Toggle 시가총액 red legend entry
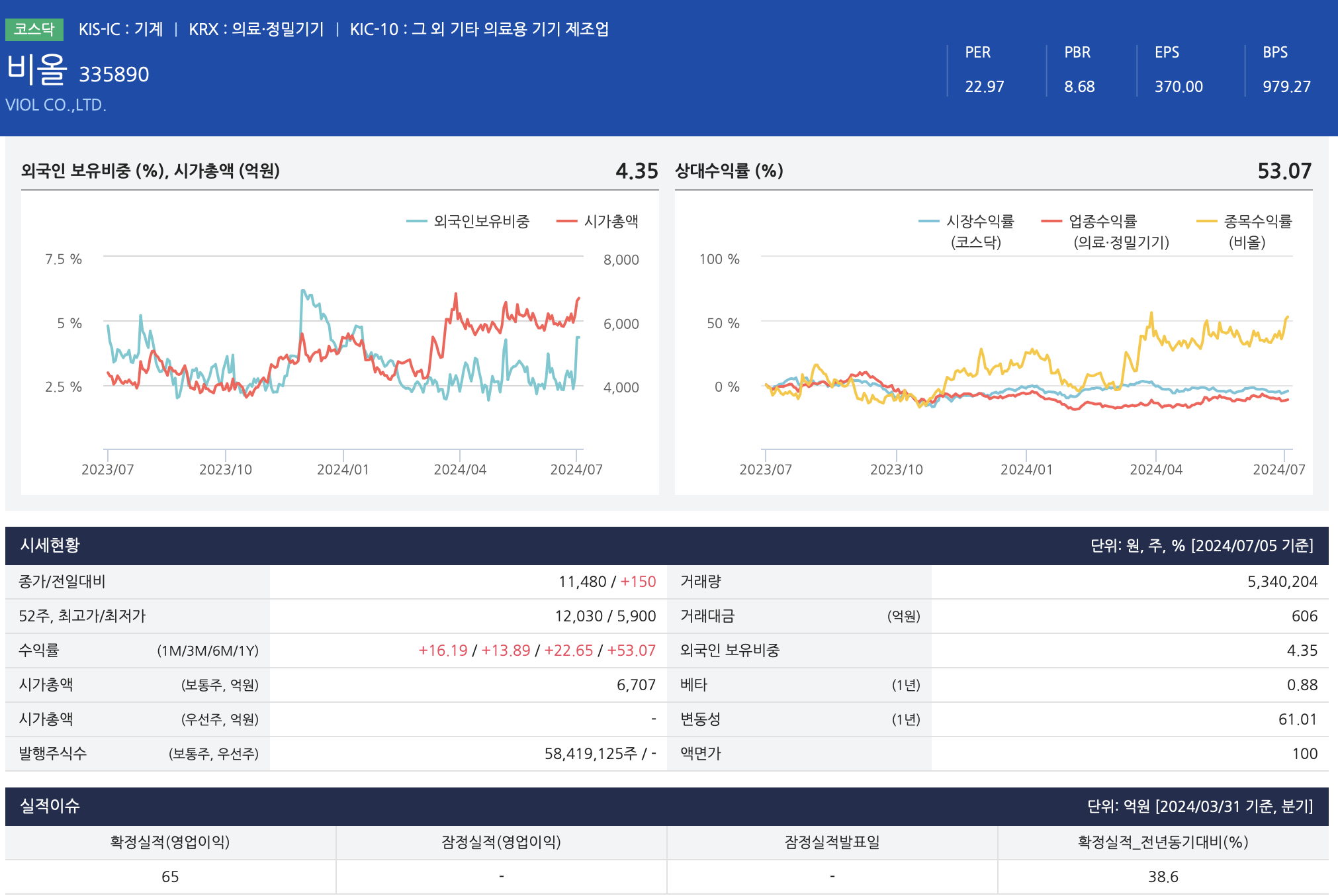The height and width of the screenshot is (896, 1338). tap(598, 222)
